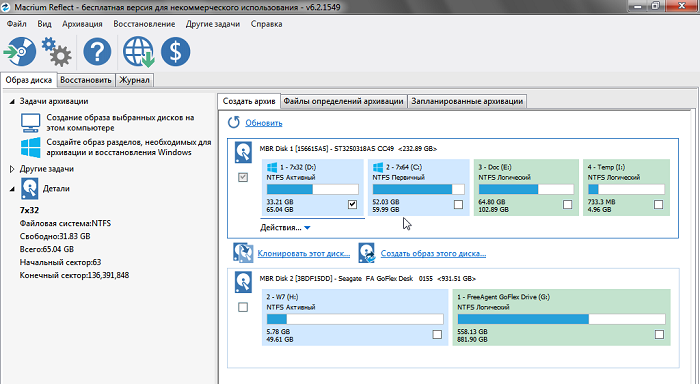Expand the Другие задачи tree section

click(12, 169)
